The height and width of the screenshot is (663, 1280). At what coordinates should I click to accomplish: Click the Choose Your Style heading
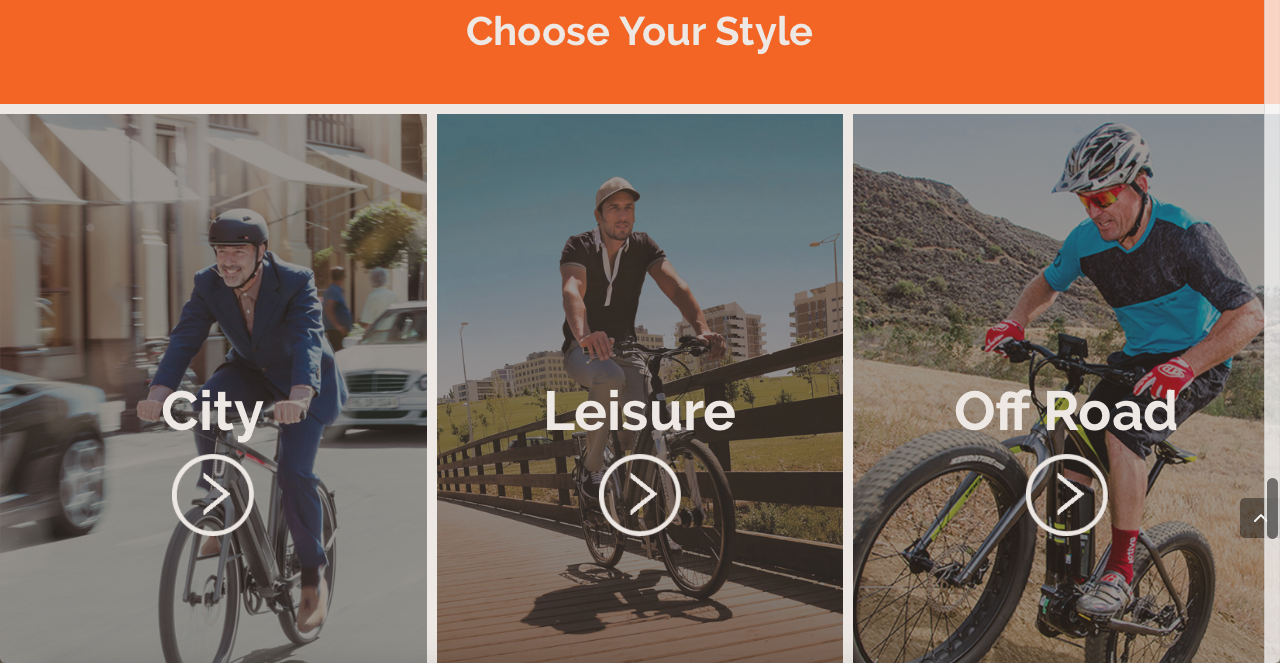coord(639,31)
